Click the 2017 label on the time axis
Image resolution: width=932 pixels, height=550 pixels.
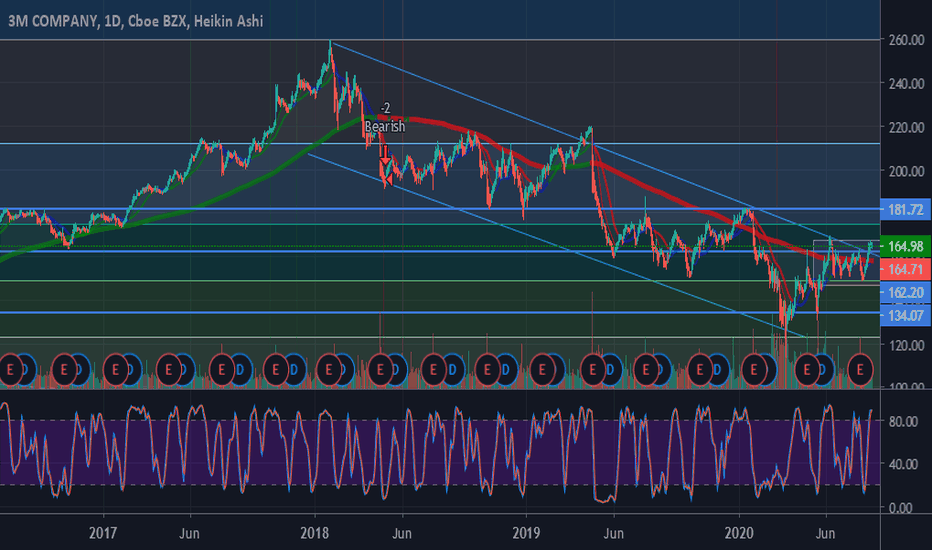click(x=103, y=533)
